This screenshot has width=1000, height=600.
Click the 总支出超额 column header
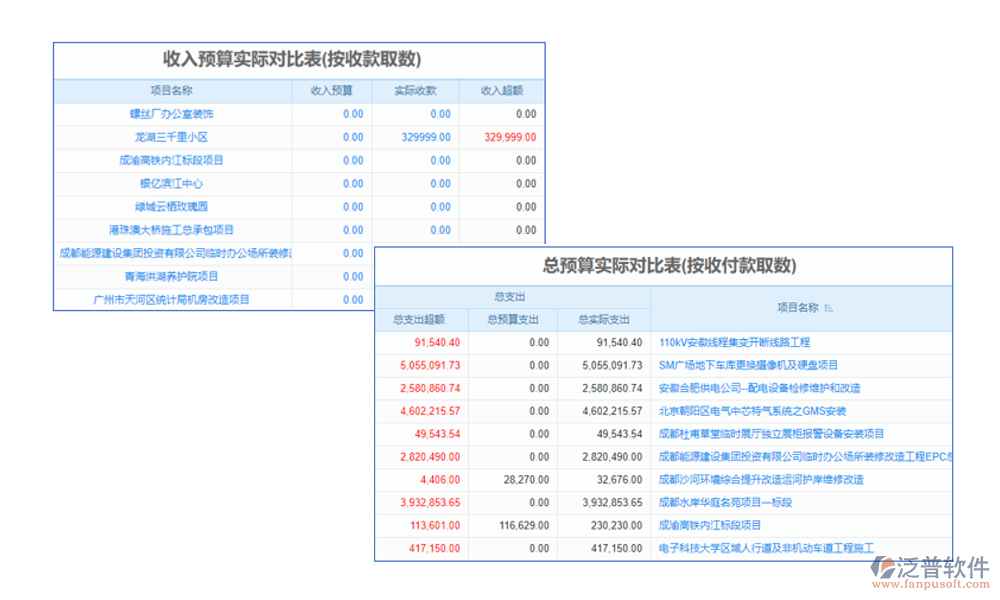[420, 320]
